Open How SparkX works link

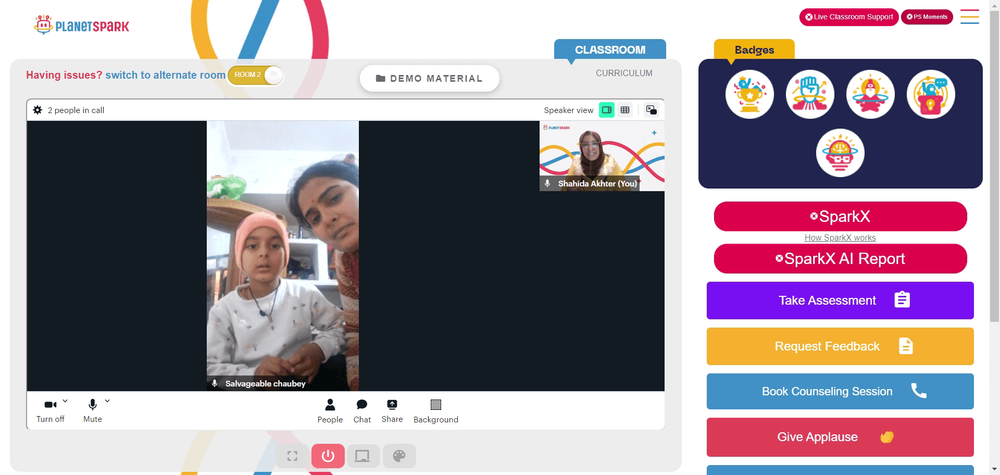click(x=840, y=238)
